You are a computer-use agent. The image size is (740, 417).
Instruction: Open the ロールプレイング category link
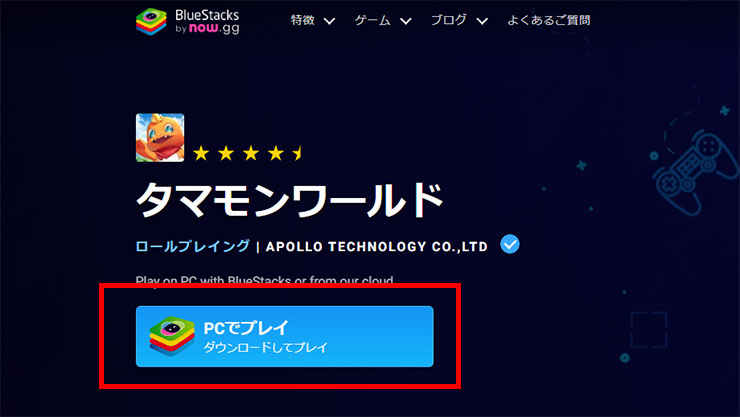point(193,246)
